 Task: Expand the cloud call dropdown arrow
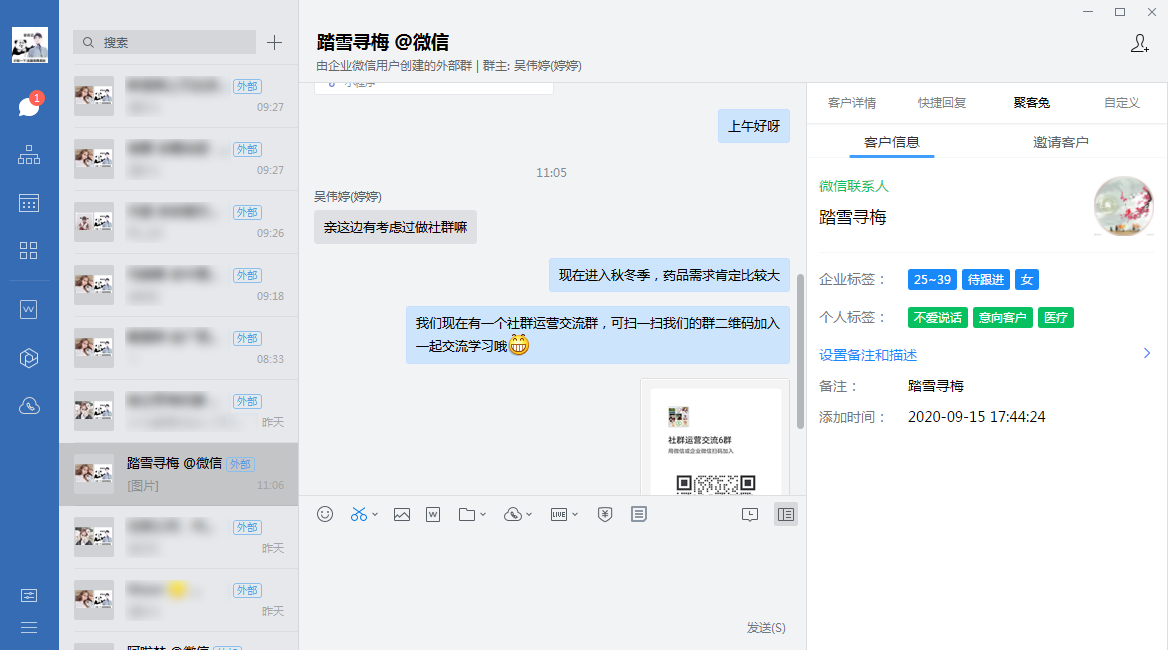(529, 514)
